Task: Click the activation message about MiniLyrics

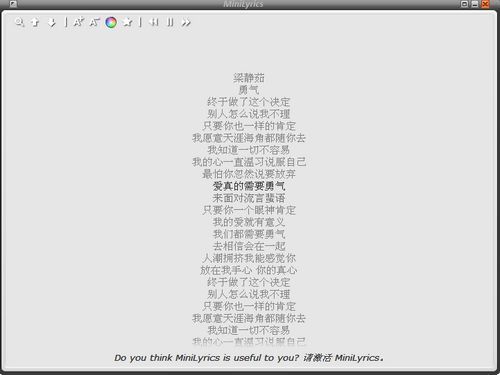Action: pyautogui.click(x=249, y=358)
